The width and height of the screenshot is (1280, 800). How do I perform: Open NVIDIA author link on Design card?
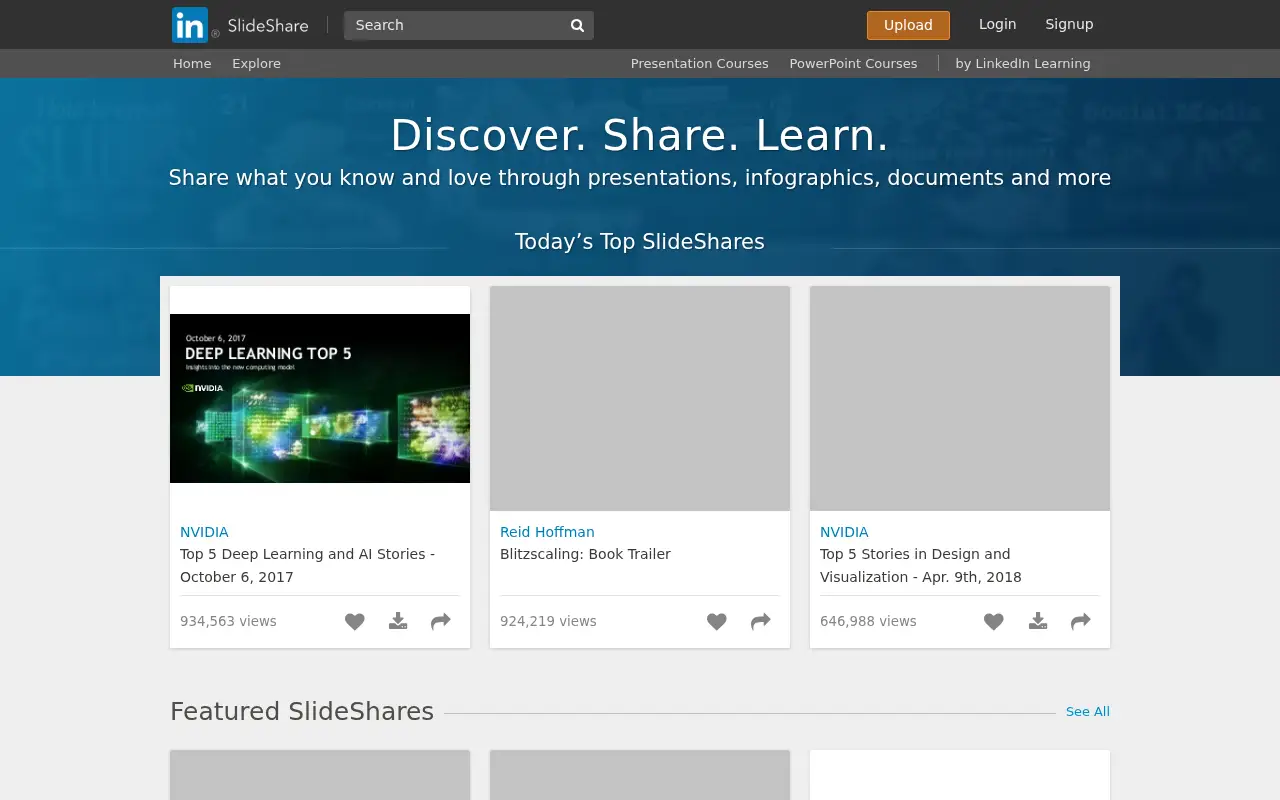tap(844, 532)
